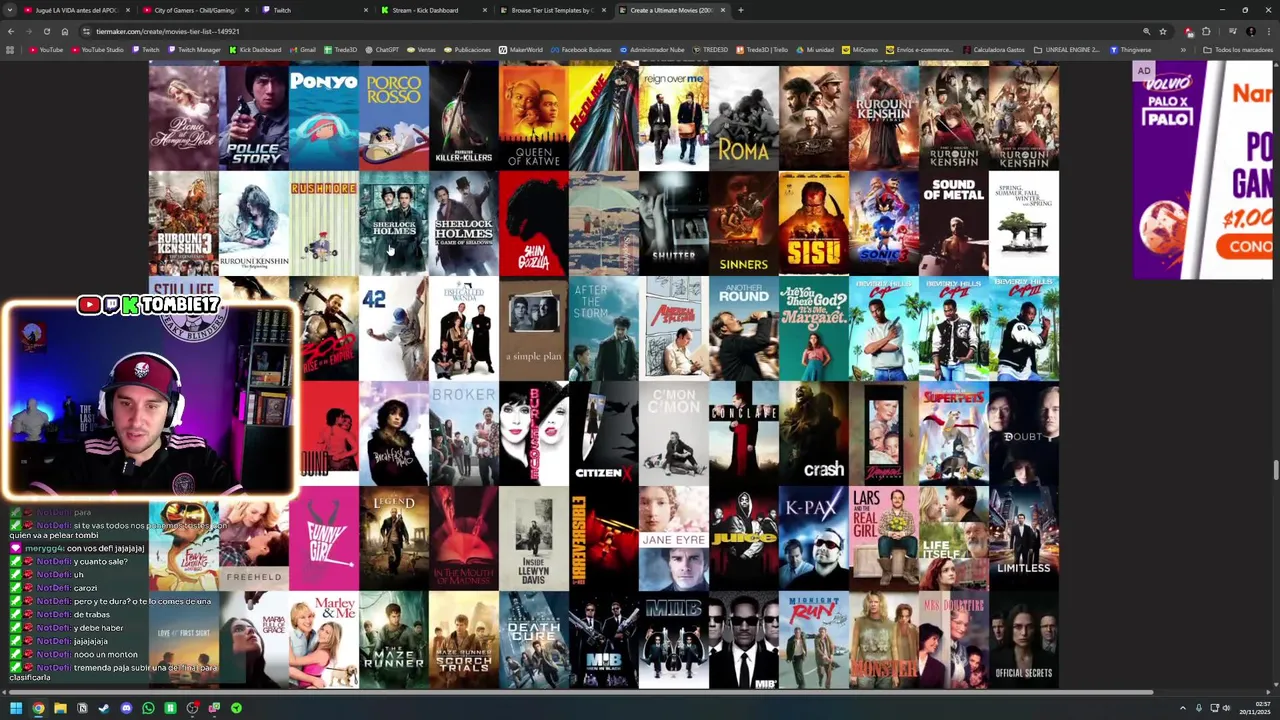
Task: Open Windows Start menu
Action: tap(15, 708)
